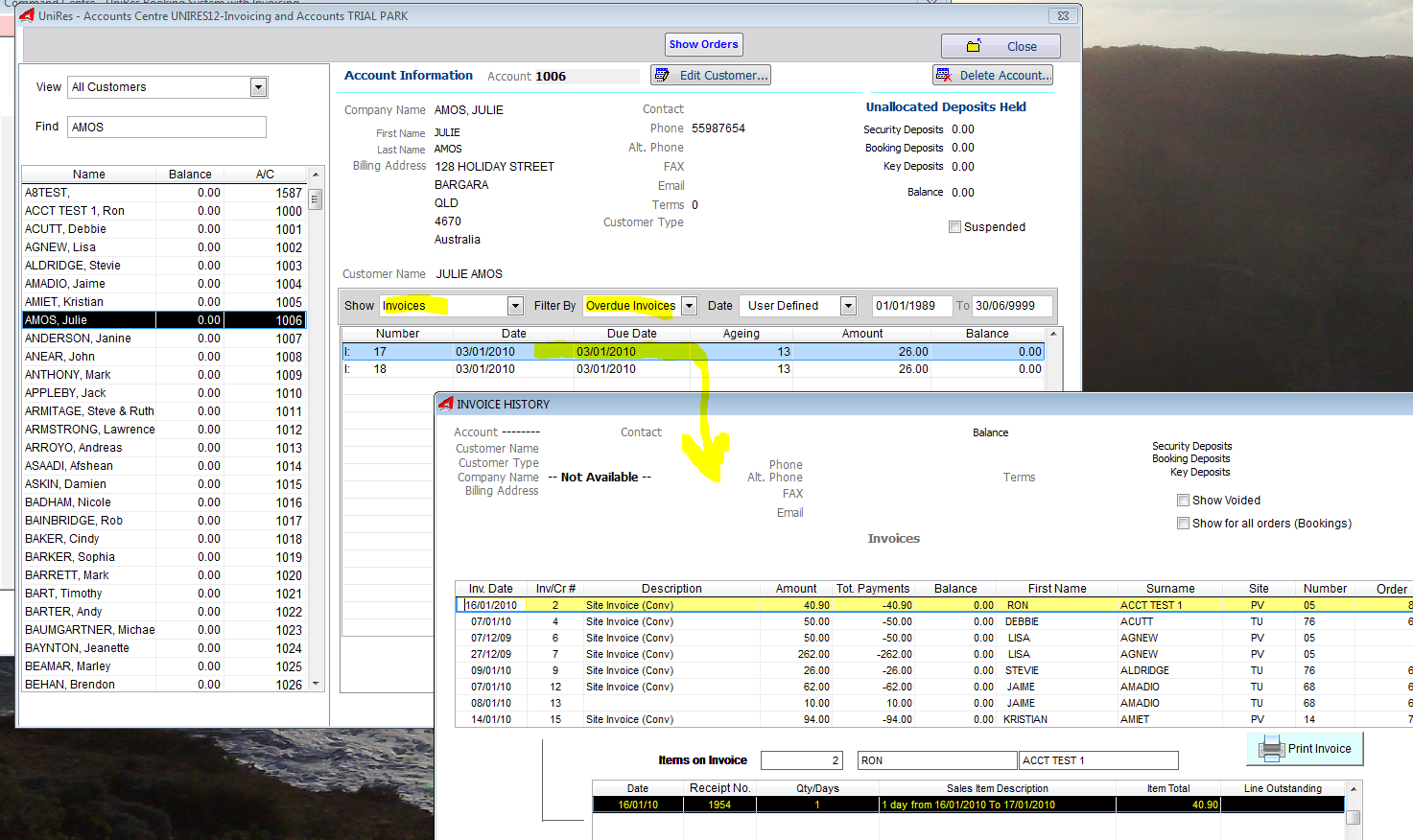Click the Ageing column header
The width and height of the screenshot is (1413, 840).
pos(742,334)
